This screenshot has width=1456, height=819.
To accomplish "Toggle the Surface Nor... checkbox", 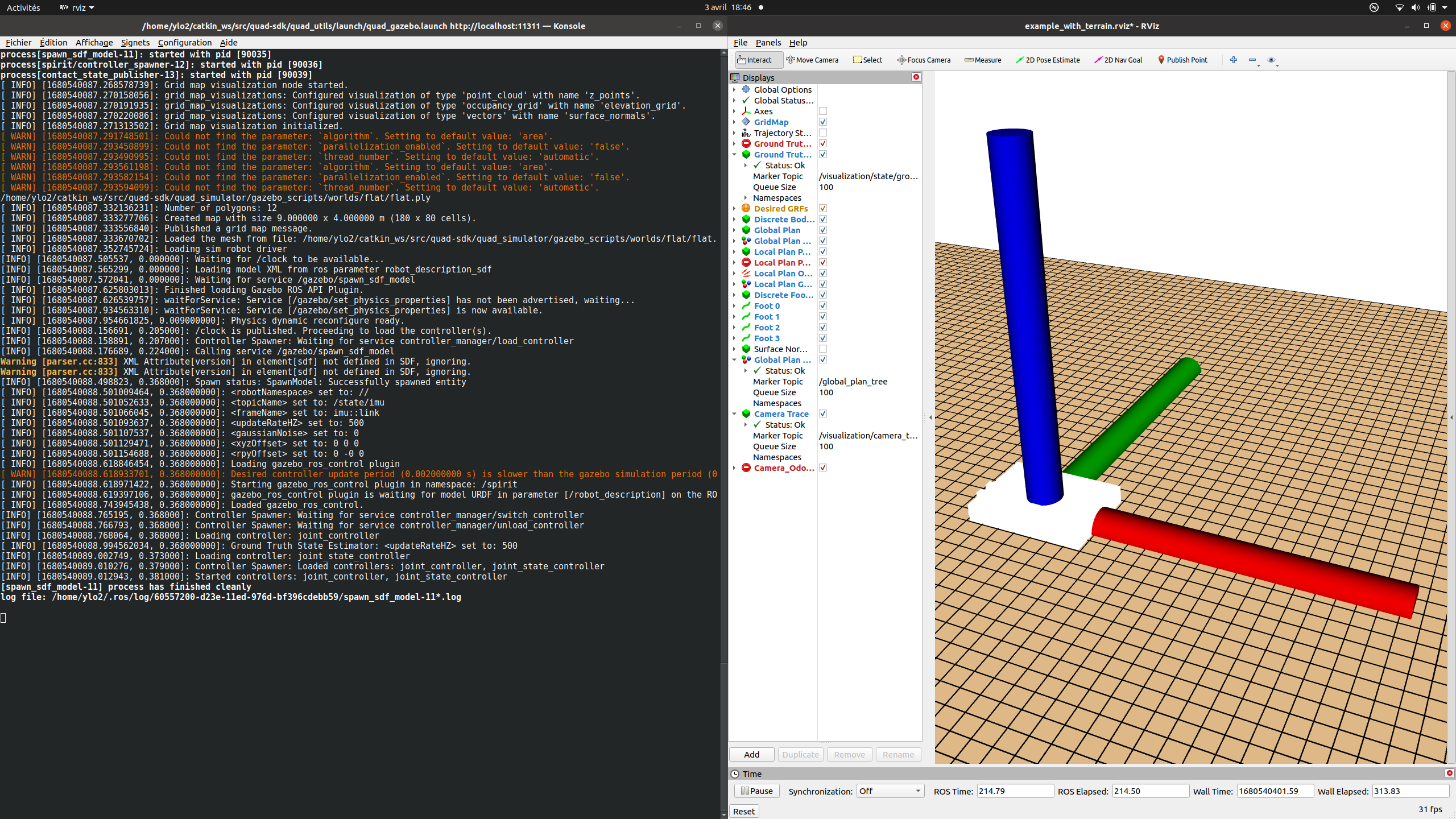I will [x=822, y=349].
